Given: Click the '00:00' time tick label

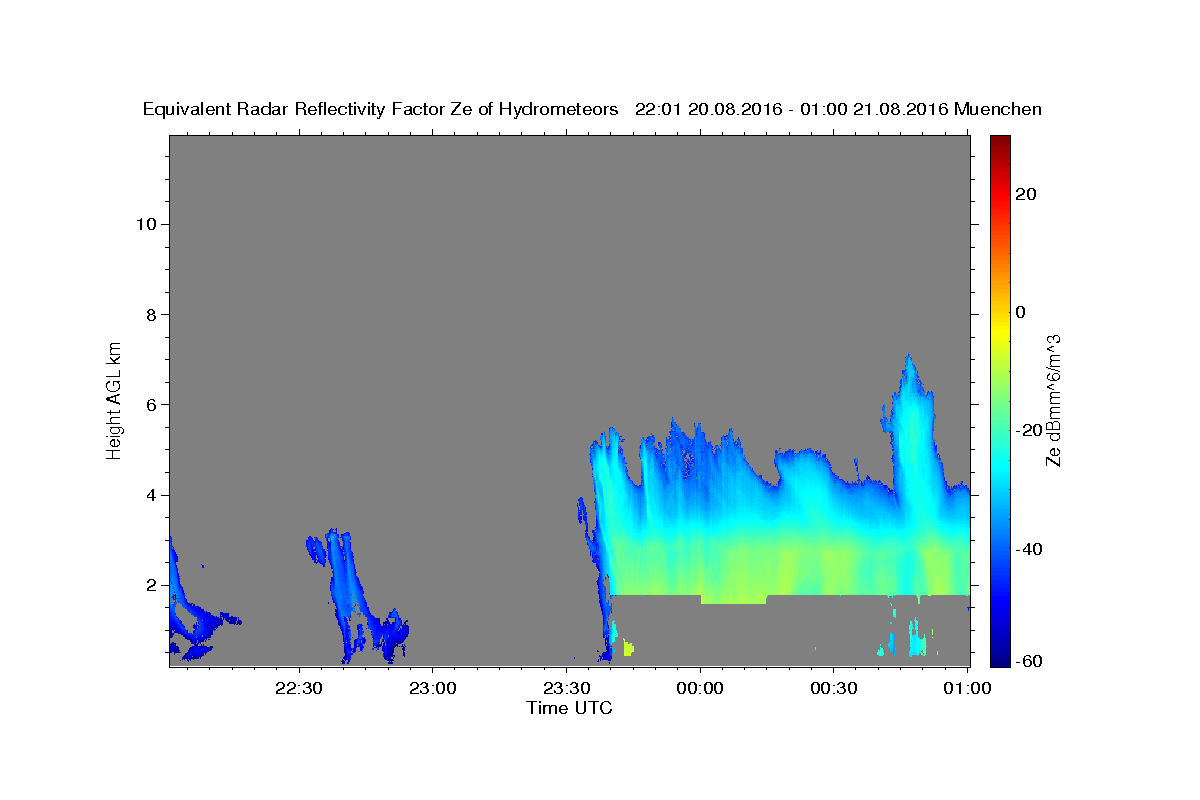Looking at the screenshot, I should (x=699, y=688).
